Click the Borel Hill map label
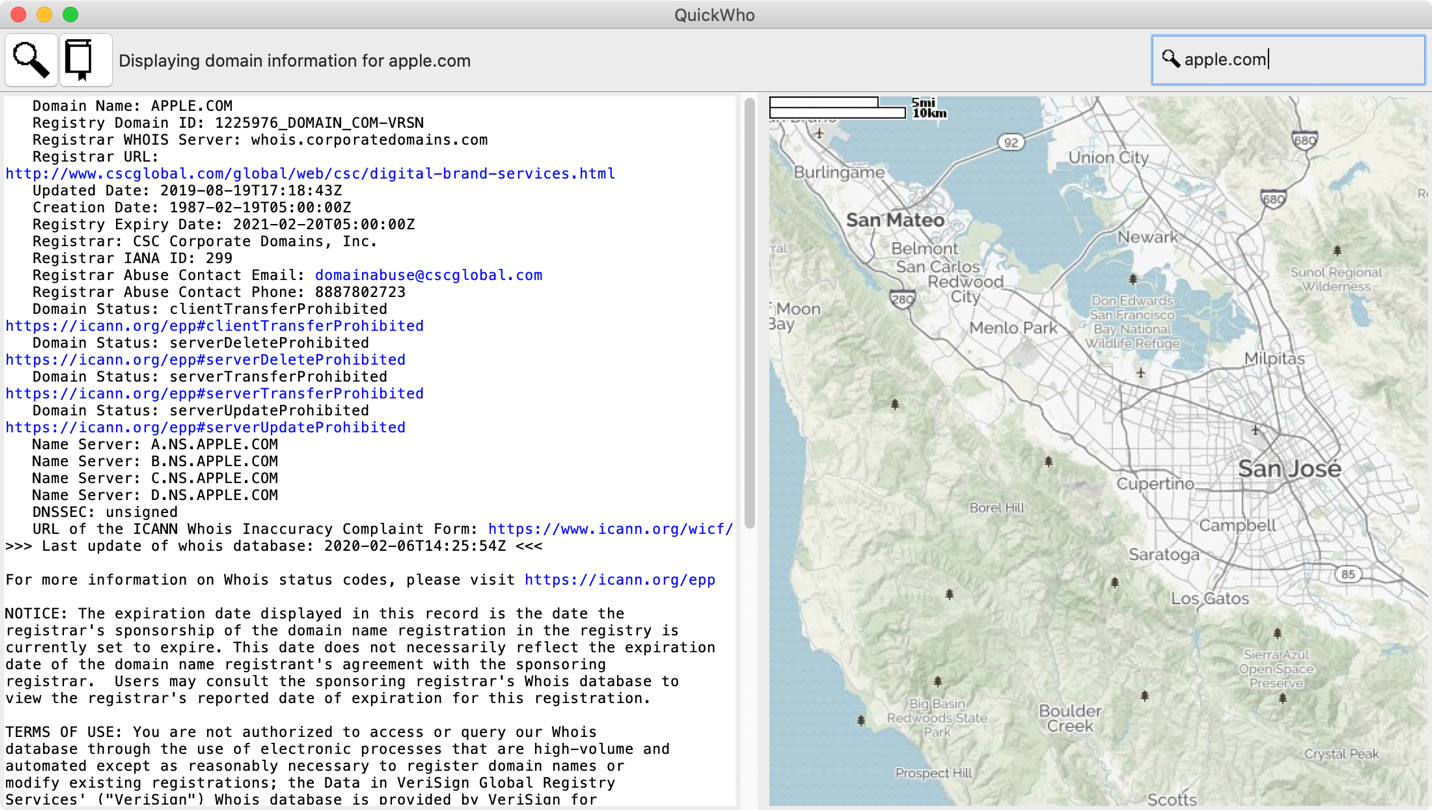 tap(996, 508)
